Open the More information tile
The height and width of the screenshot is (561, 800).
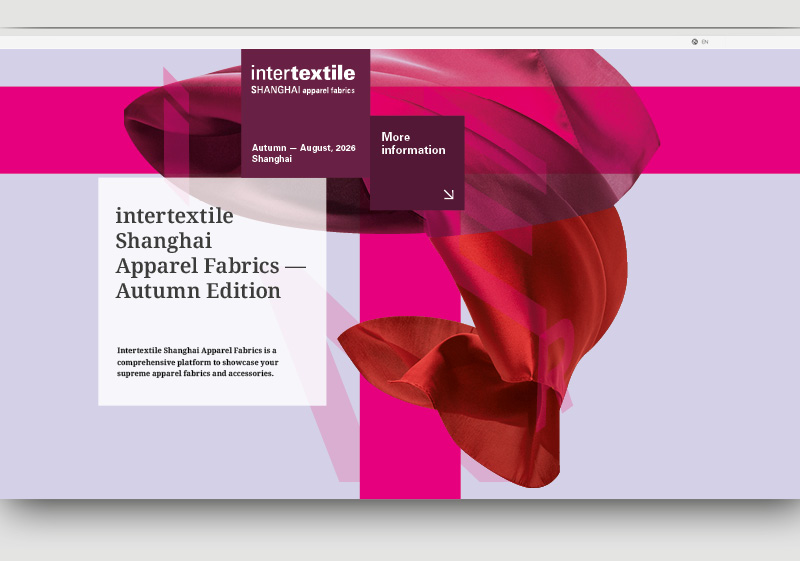click(x=417, y=163)
